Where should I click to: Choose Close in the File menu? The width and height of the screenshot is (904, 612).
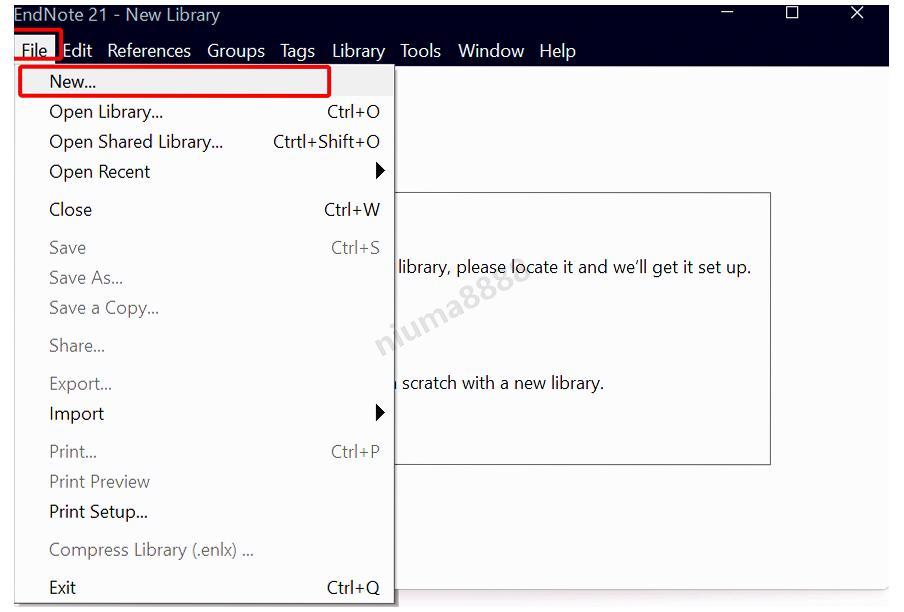pos(205,209)
